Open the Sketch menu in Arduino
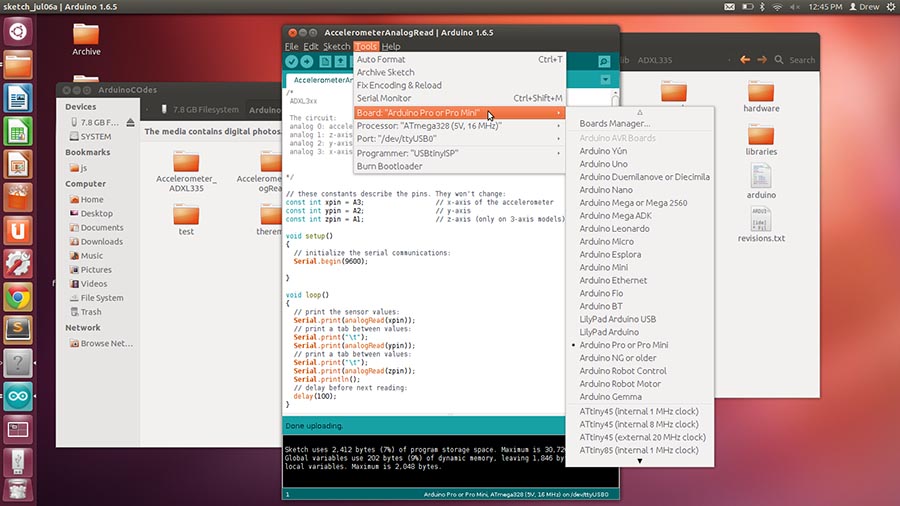The width and height of the screenshot is (900, 506). coord(336,46)
